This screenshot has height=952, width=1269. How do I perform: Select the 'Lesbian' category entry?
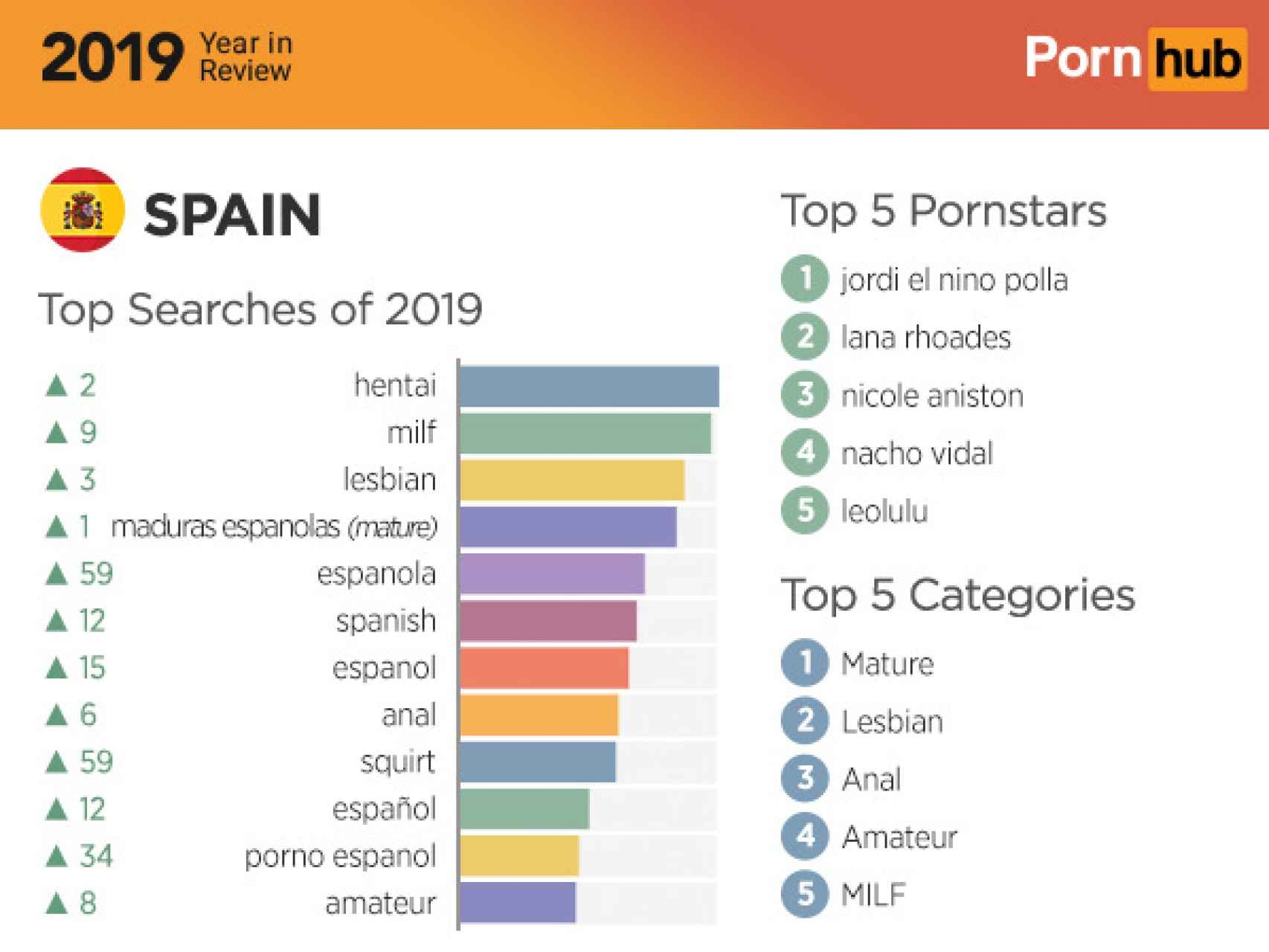coord(892,721)
